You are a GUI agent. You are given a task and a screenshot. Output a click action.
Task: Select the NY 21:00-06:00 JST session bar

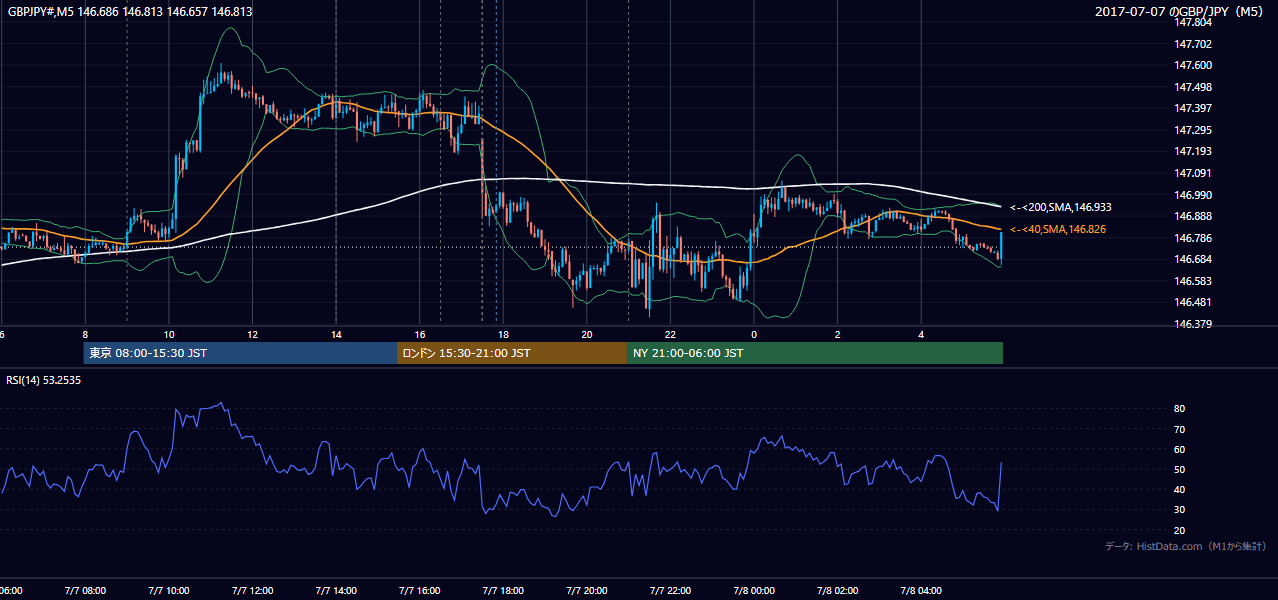pos(815,353)
